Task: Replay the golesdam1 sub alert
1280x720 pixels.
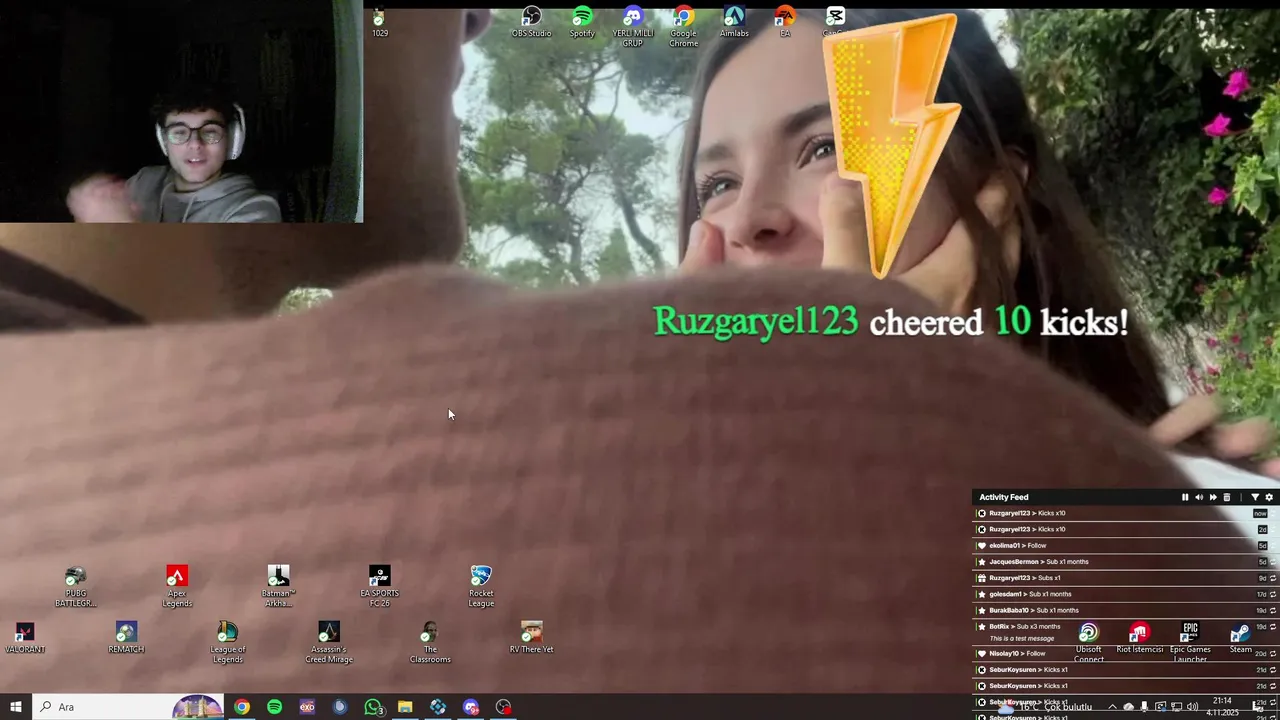Action: coord(1272,594)
